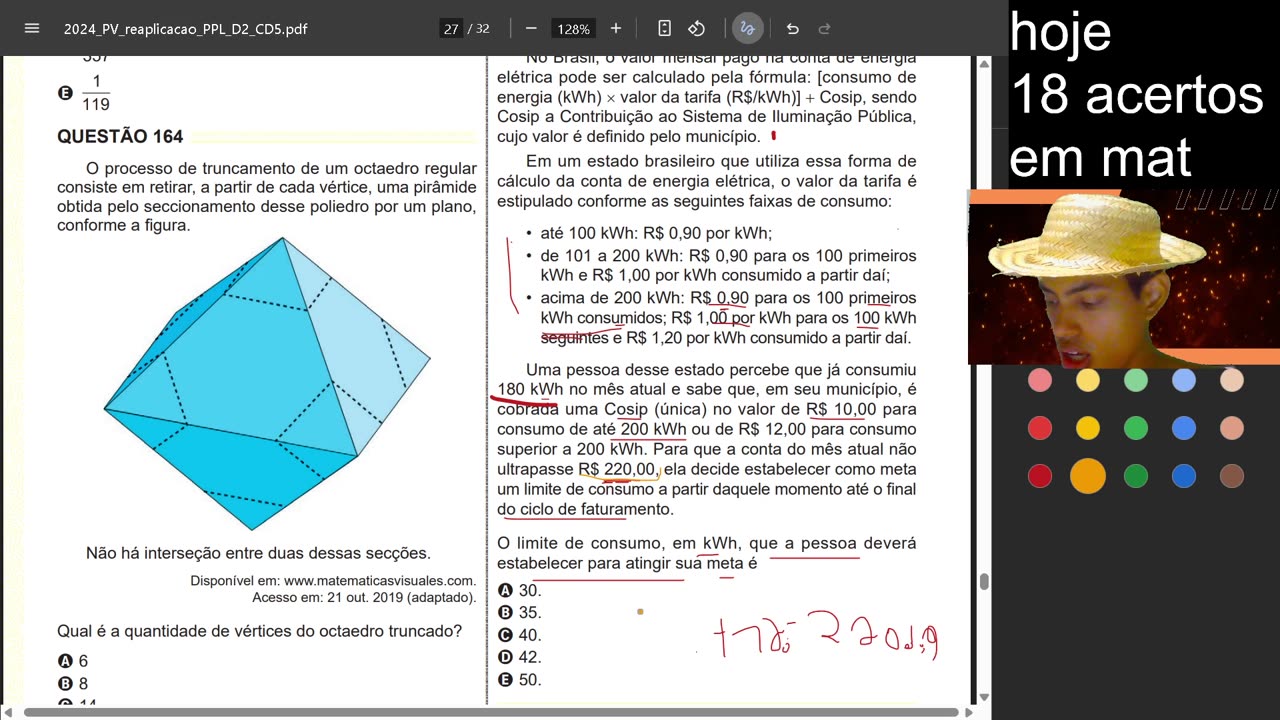Pick the light yellow pen color
Image resolution: width=1280 pixels, height=720 pixels.
1088,380
